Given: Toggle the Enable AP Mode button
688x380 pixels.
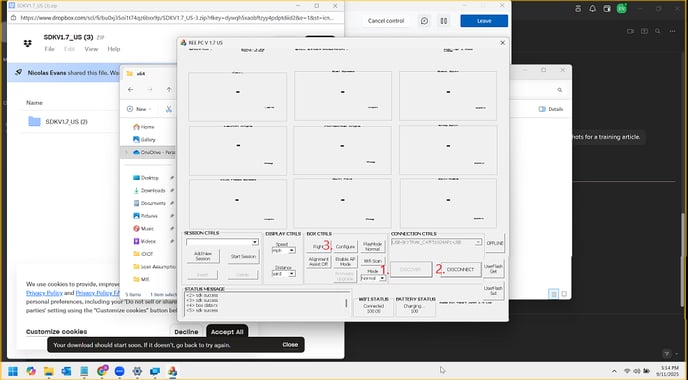Looking at the screenshot, I should pos(345,262).
